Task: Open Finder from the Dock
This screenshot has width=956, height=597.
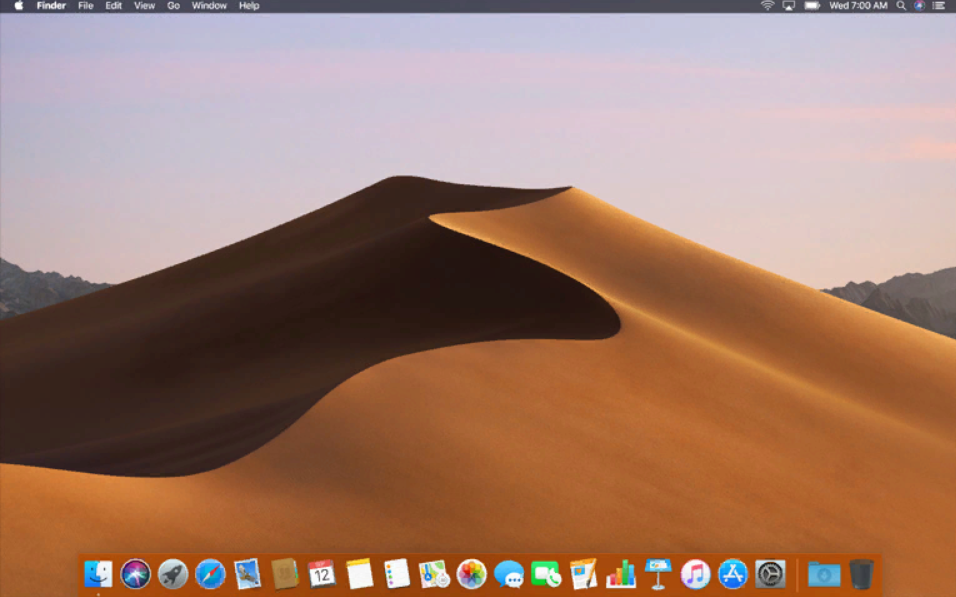Action: pyautogui.click(x=98, y=574)
